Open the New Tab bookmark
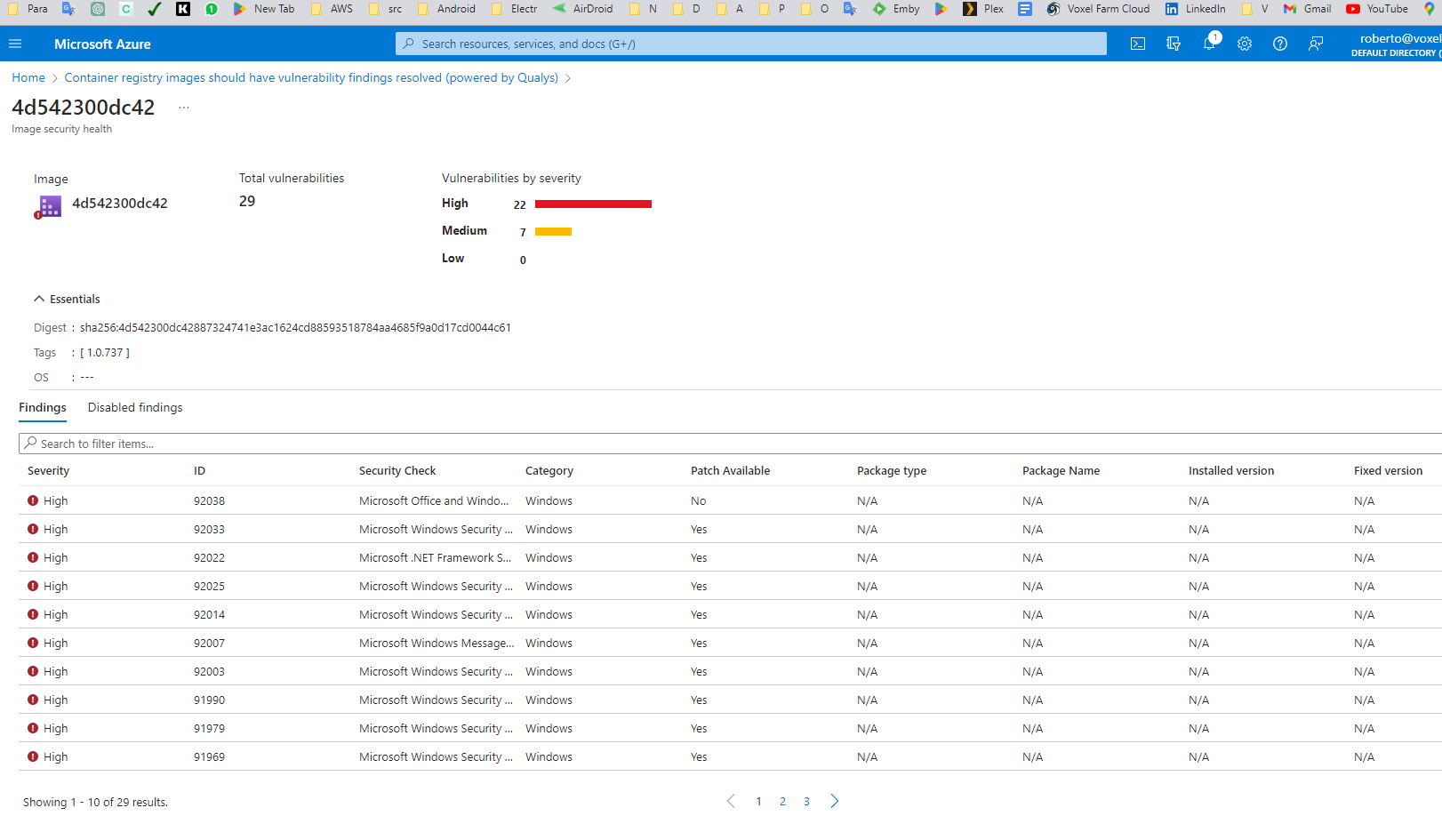The image size is (1442, 840). (x=264, y=9)
